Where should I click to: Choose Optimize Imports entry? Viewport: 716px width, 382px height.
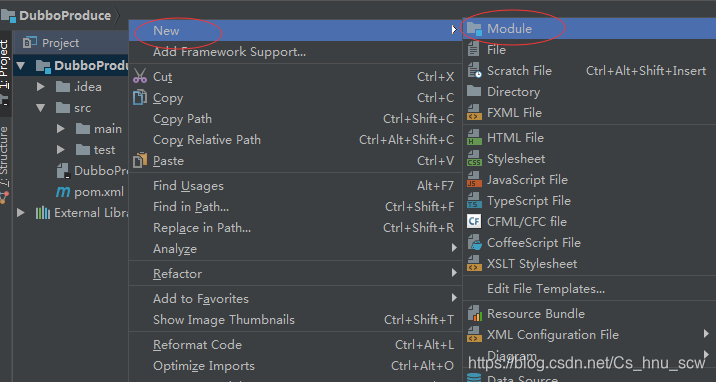(295, 366)
